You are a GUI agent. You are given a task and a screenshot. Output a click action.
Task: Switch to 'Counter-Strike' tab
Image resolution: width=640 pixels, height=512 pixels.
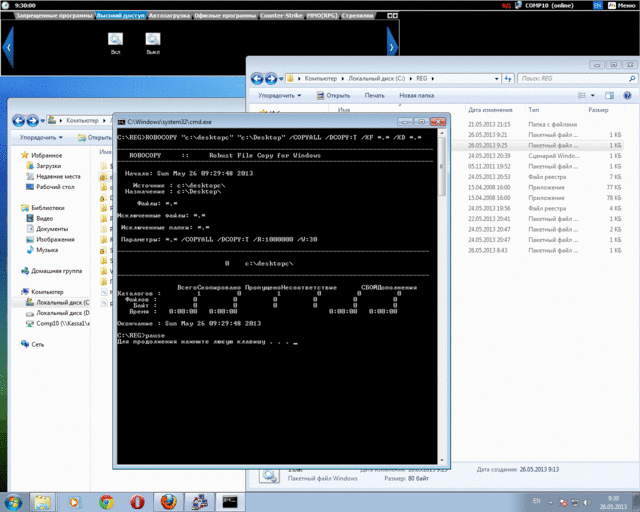[281, 16]
